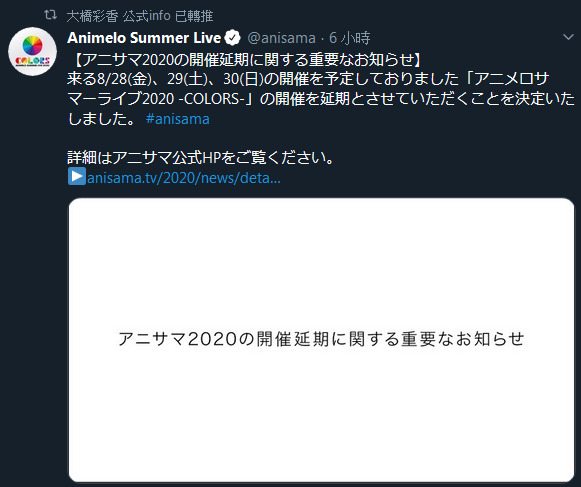Open the white link preview card
The image size is (581, 487).
(321, 340)
